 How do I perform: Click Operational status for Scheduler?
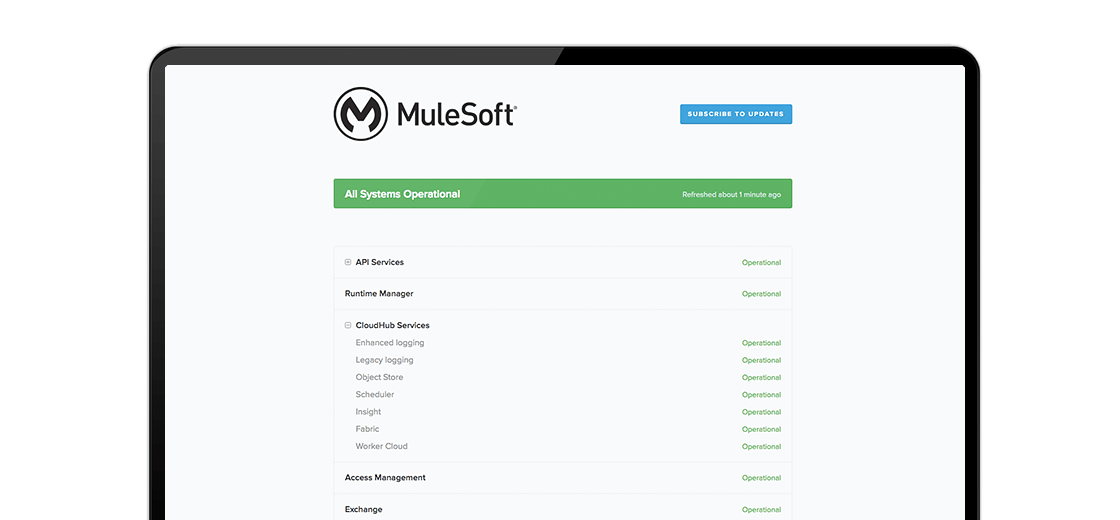coord(761,395)
